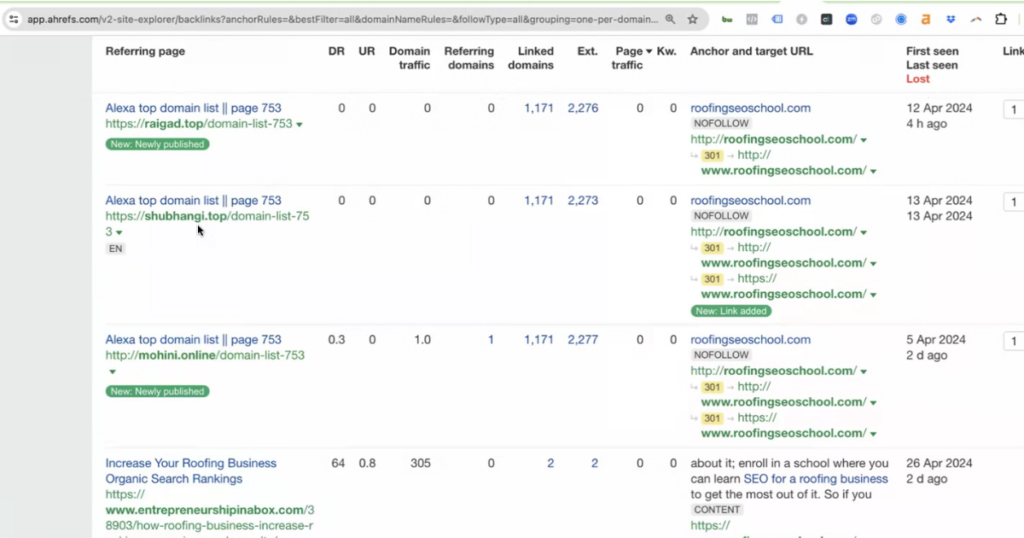Click the Domain traffic column header

(409, 58)
